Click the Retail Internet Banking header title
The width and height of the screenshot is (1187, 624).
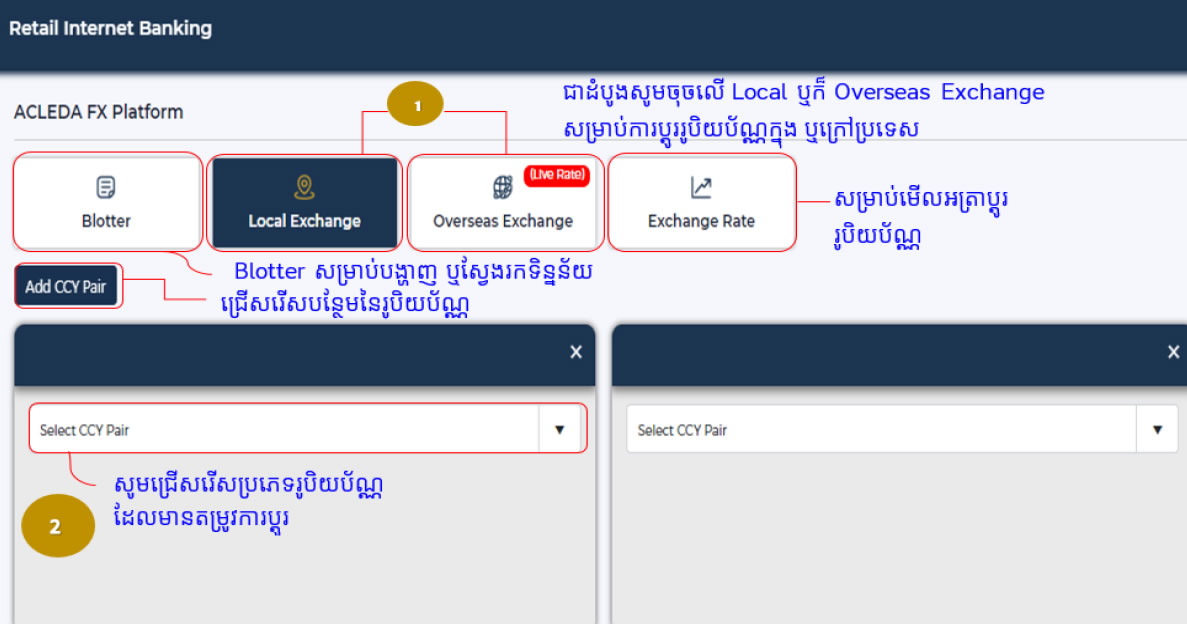(110, 28)
